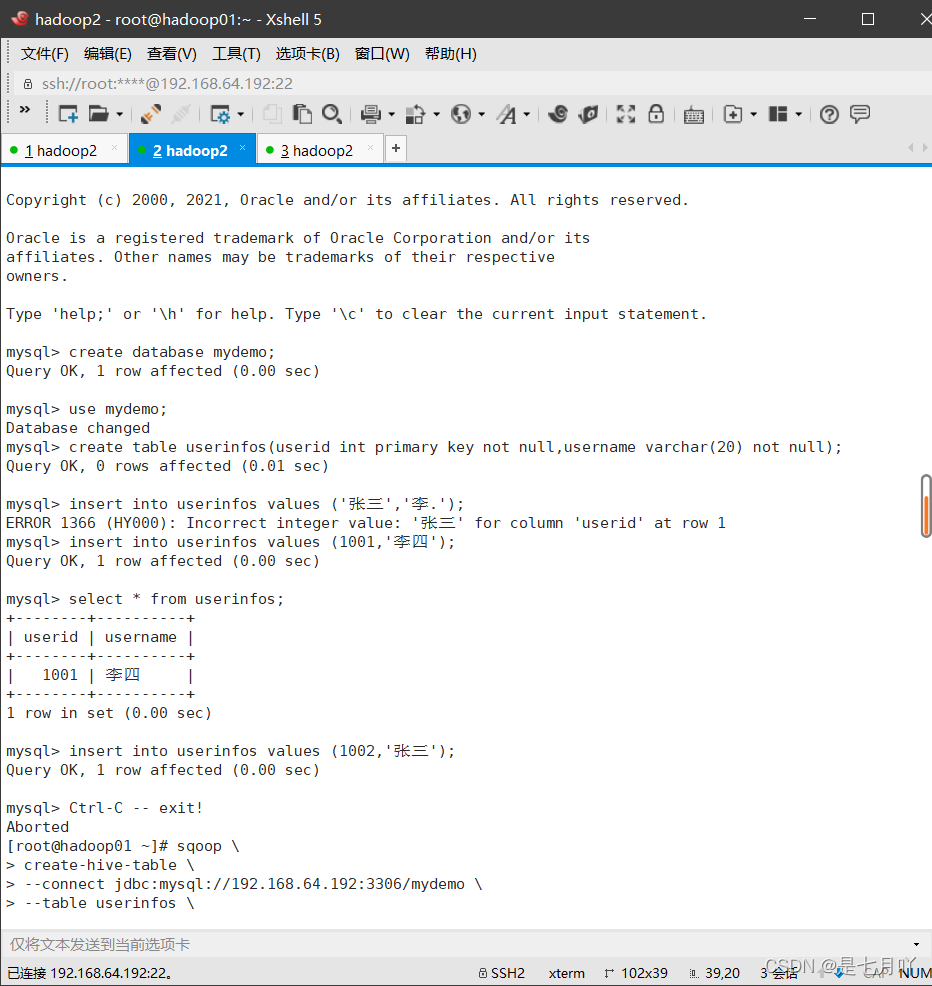Open the encoding globe dropdown arrow
Viewport: 932px width, 986px height.
[x=482, y=115]
